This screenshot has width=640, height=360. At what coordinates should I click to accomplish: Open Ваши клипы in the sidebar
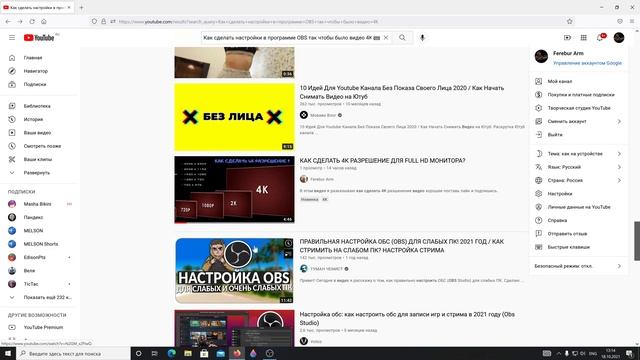point(39,159)
